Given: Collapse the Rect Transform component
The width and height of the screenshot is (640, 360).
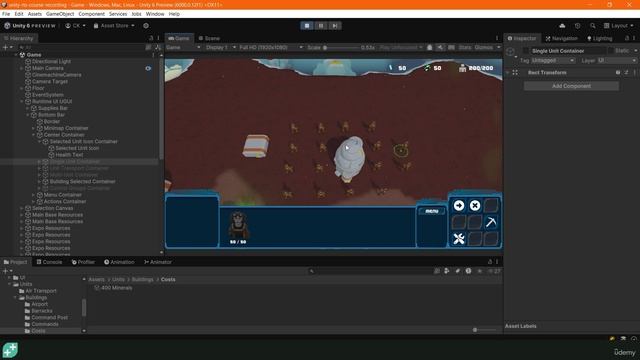Looking at the screenshot, I should click(x=508, y=73).
